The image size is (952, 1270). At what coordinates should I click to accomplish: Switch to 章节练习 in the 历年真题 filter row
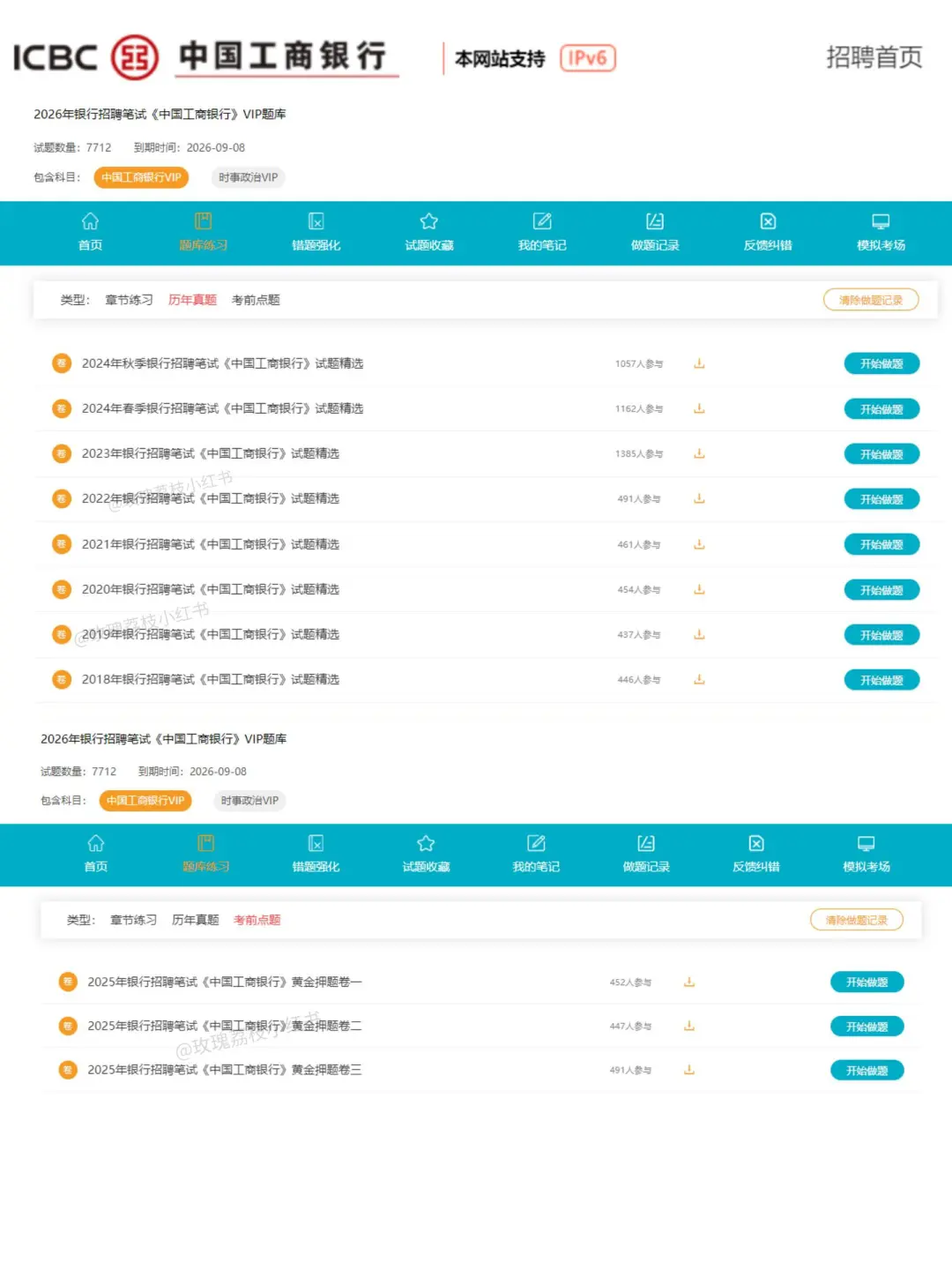tap(129, 300)
